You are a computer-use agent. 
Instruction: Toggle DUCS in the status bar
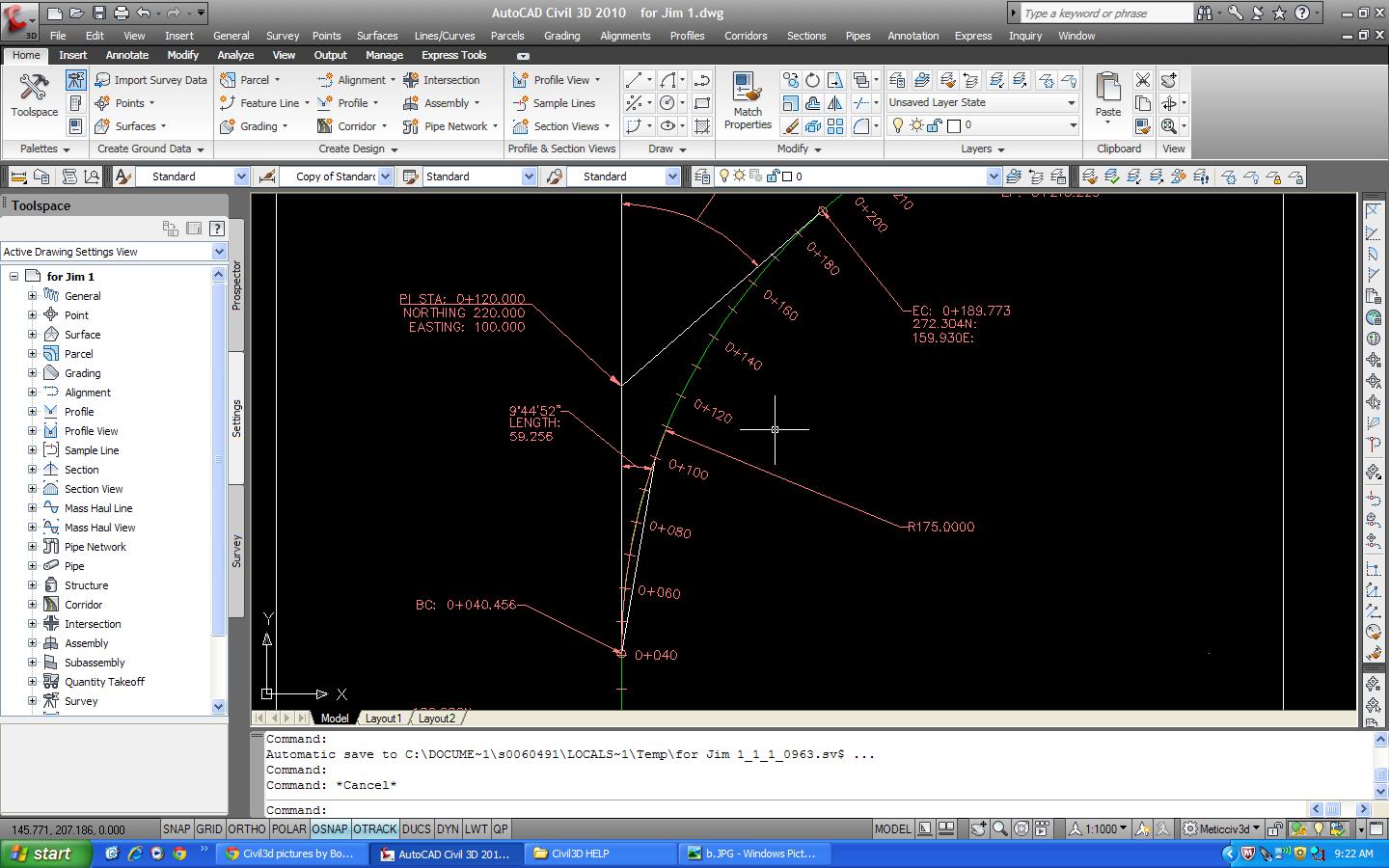click(417, 828)
